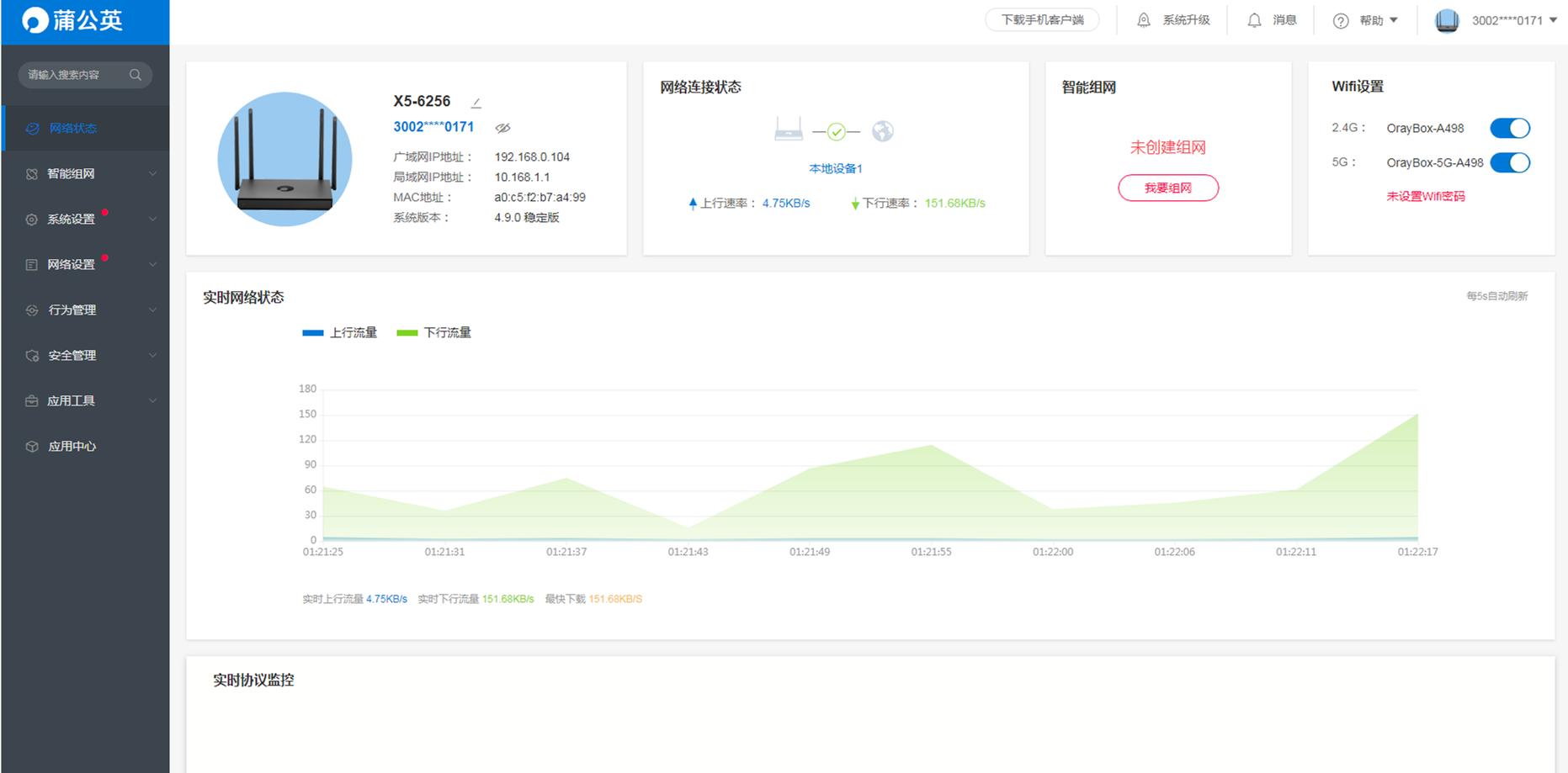Click the Oray dandelion logo
The height and width of the screenshot is (773, 1568).
pyautogui.click(x=35, y=20)
